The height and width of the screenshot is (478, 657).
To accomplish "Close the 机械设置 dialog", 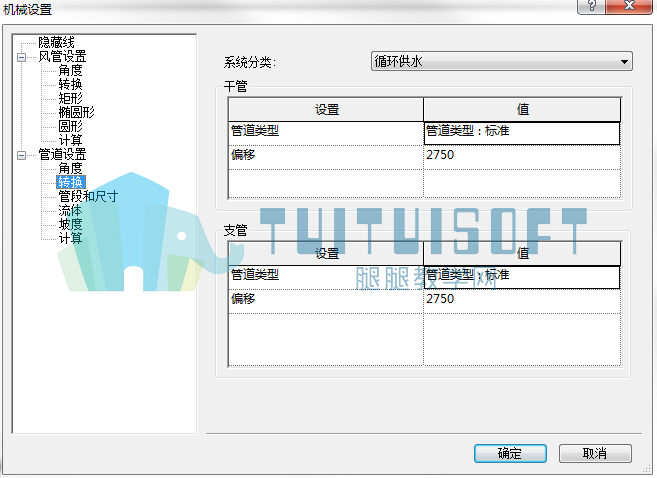I will click(629, 6).
